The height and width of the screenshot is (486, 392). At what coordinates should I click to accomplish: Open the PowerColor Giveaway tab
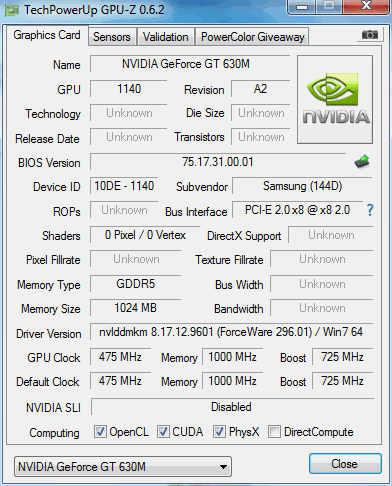[253, 37]
